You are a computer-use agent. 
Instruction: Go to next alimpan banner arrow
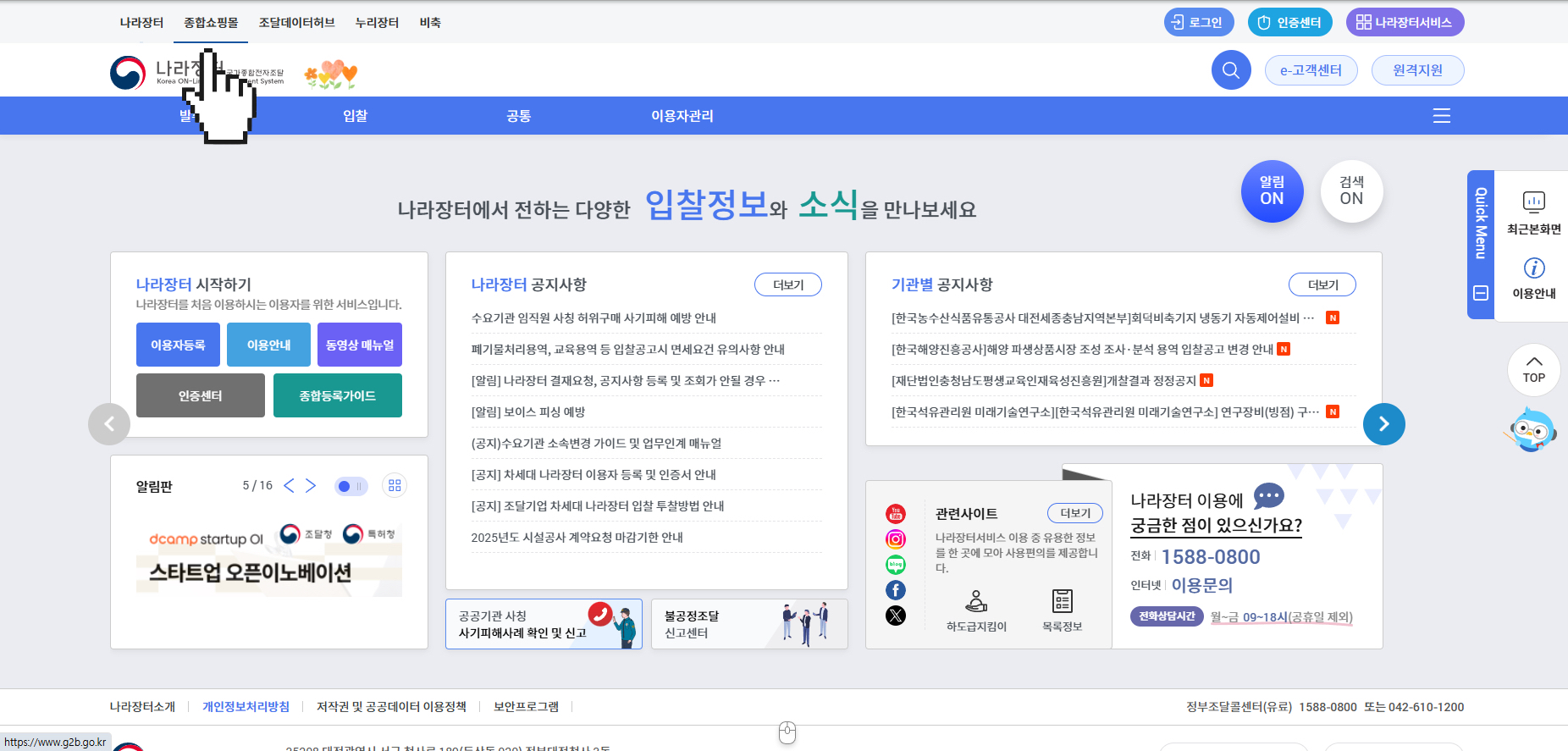tap(311, 485)
